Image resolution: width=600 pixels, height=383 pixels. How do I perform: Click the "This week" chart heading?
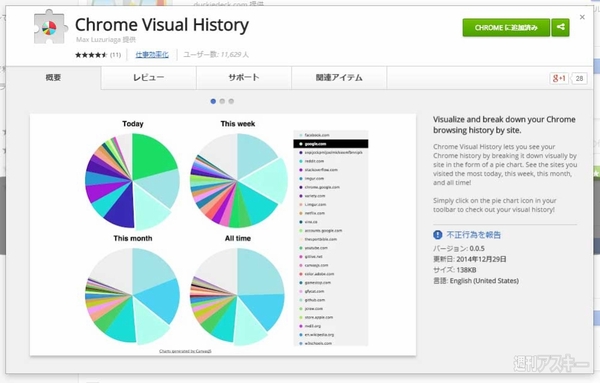238,124
